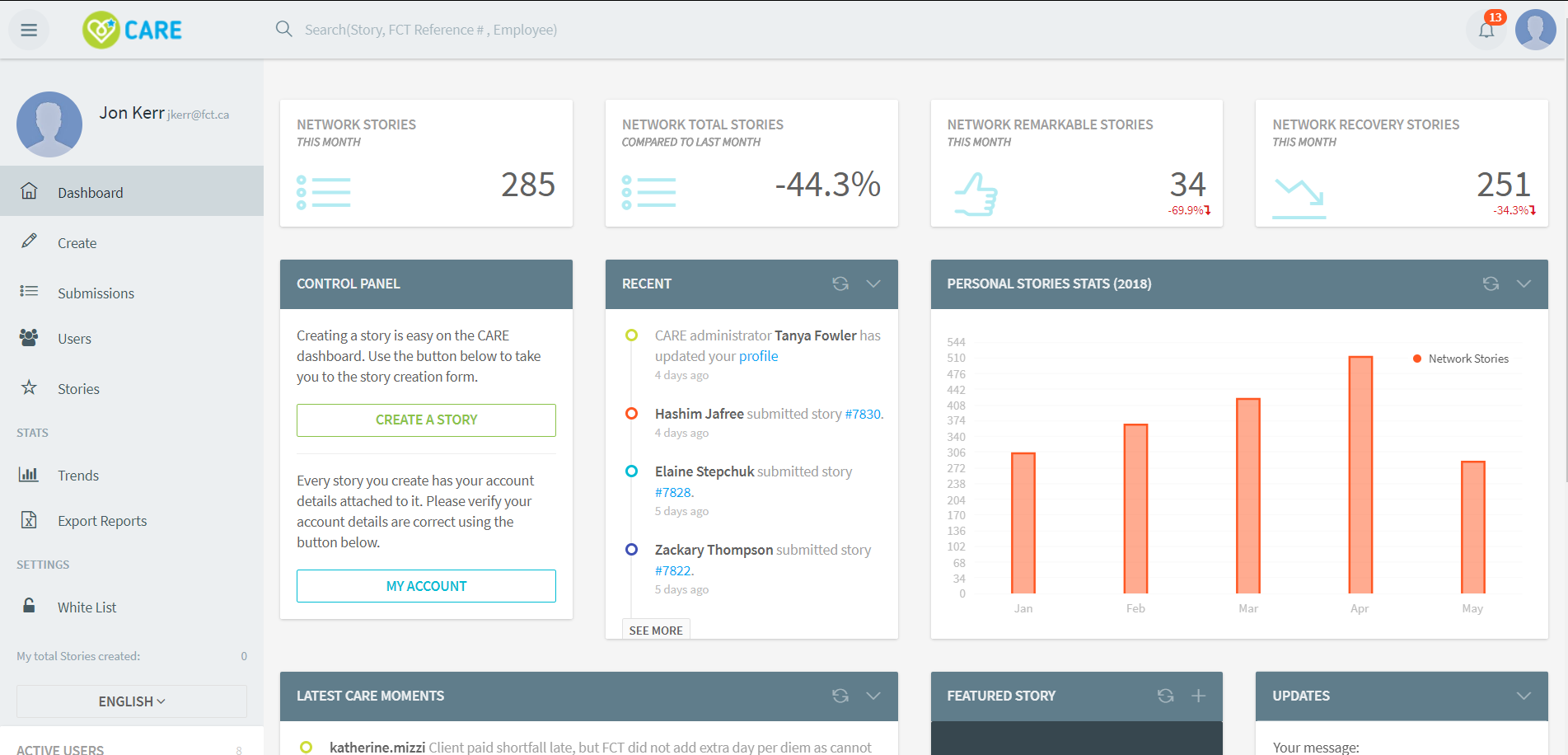Click the SEE MORE button
Image resolution: width=1568 pixels, height=755 pixels.
656,630
